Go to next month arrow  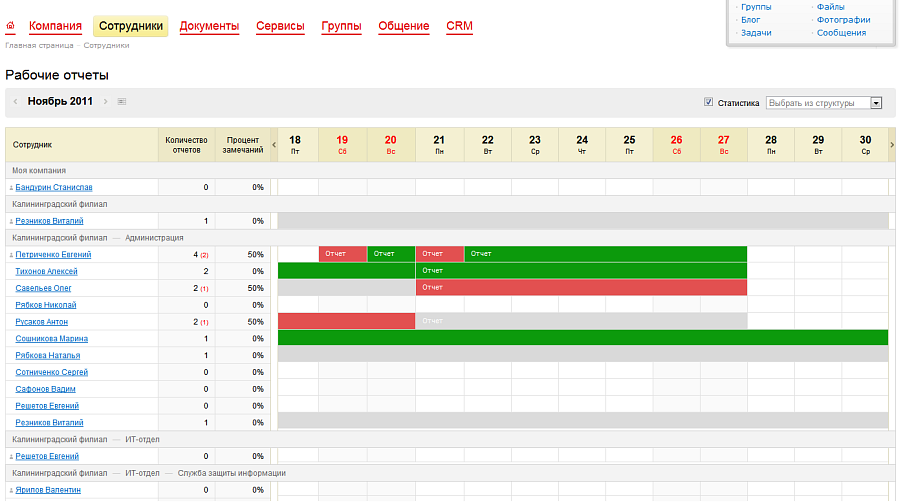(106, 102)
